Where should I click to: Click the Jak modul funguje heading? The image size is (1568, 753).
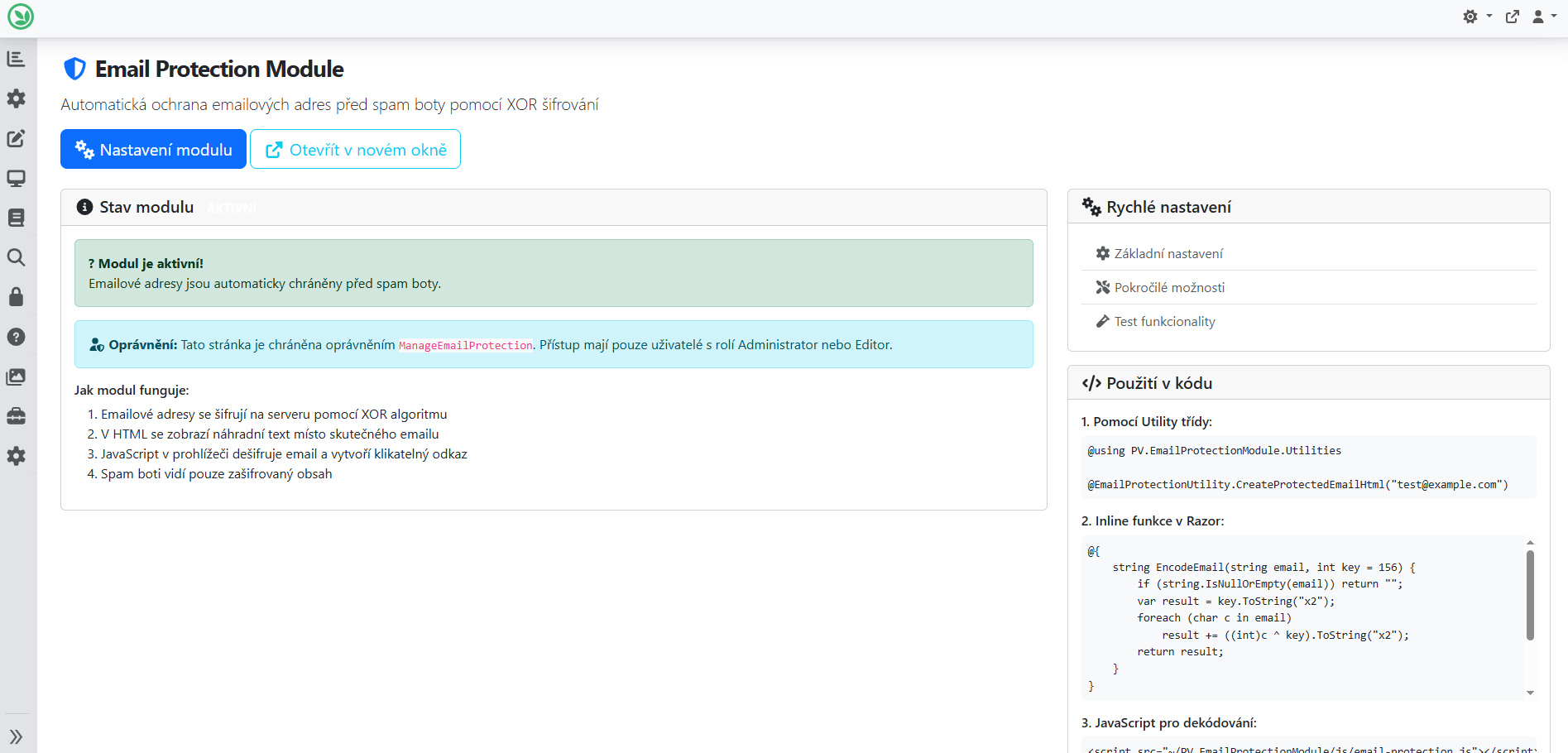pos(132,390)
